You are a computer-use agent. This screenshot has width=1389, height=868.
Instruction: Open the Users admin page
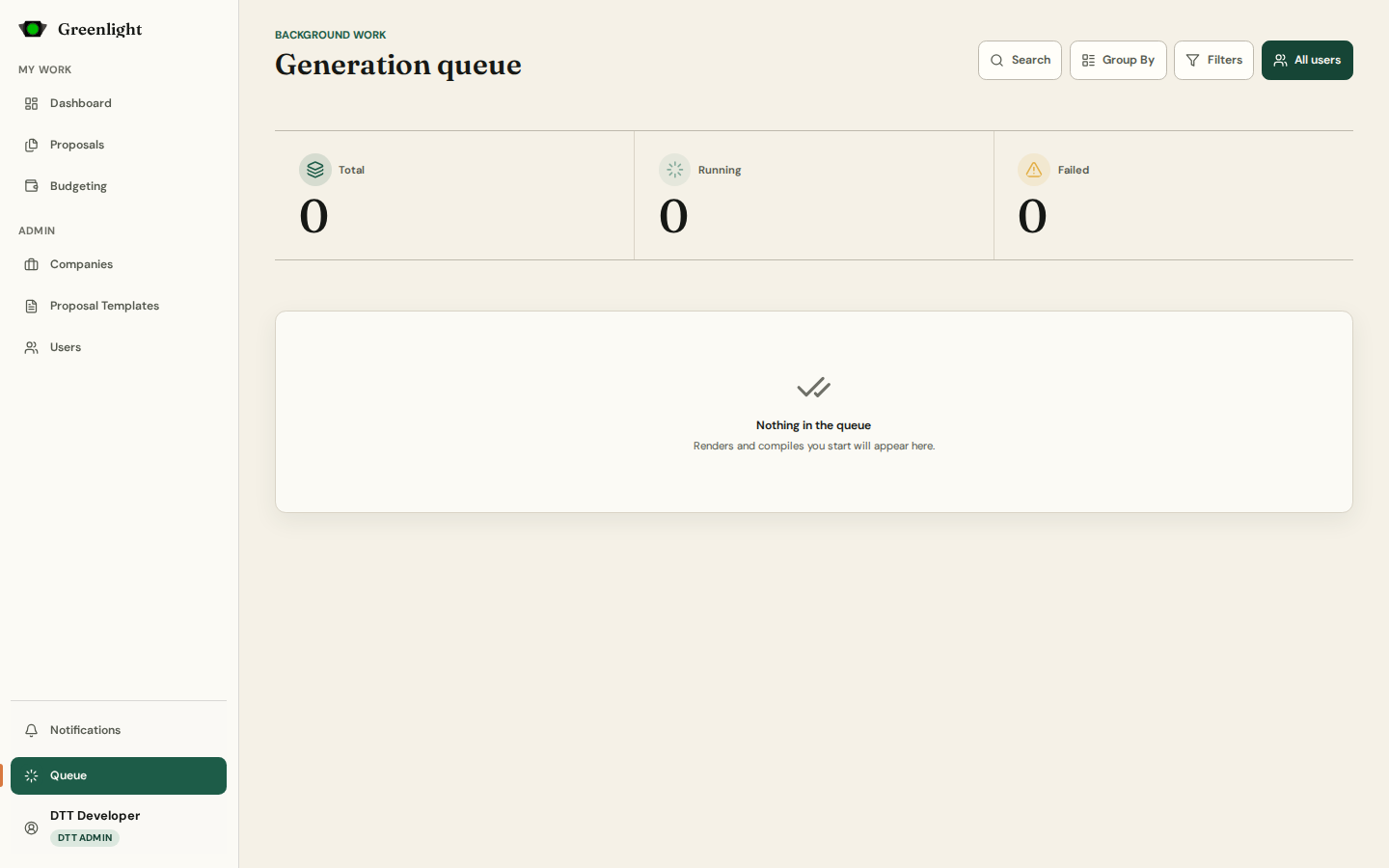[119, 347]
